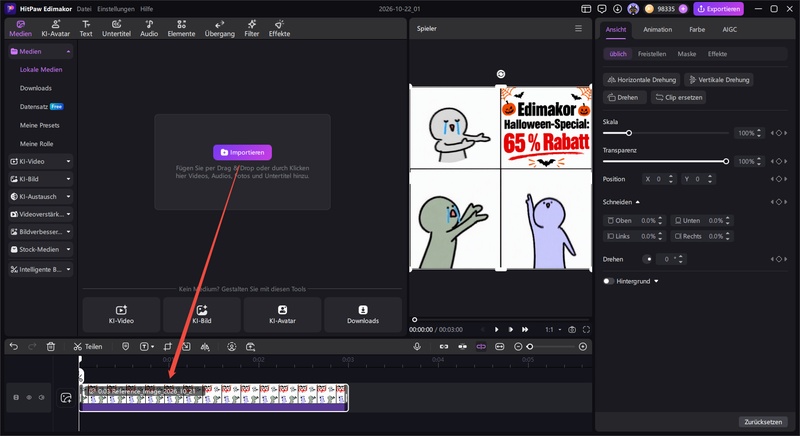Open the Audio section
Viewport: 800px width, 436px height.
click(149, 29)
